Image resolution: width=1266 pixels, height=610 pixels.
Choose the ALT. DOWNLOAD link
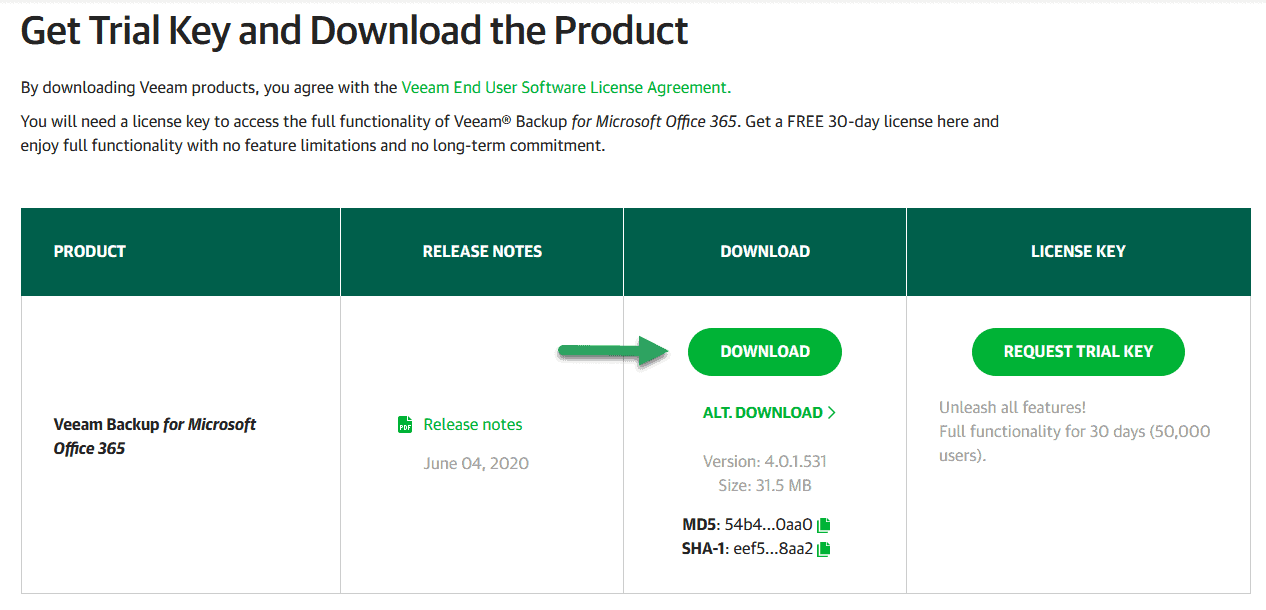(763, 413)
